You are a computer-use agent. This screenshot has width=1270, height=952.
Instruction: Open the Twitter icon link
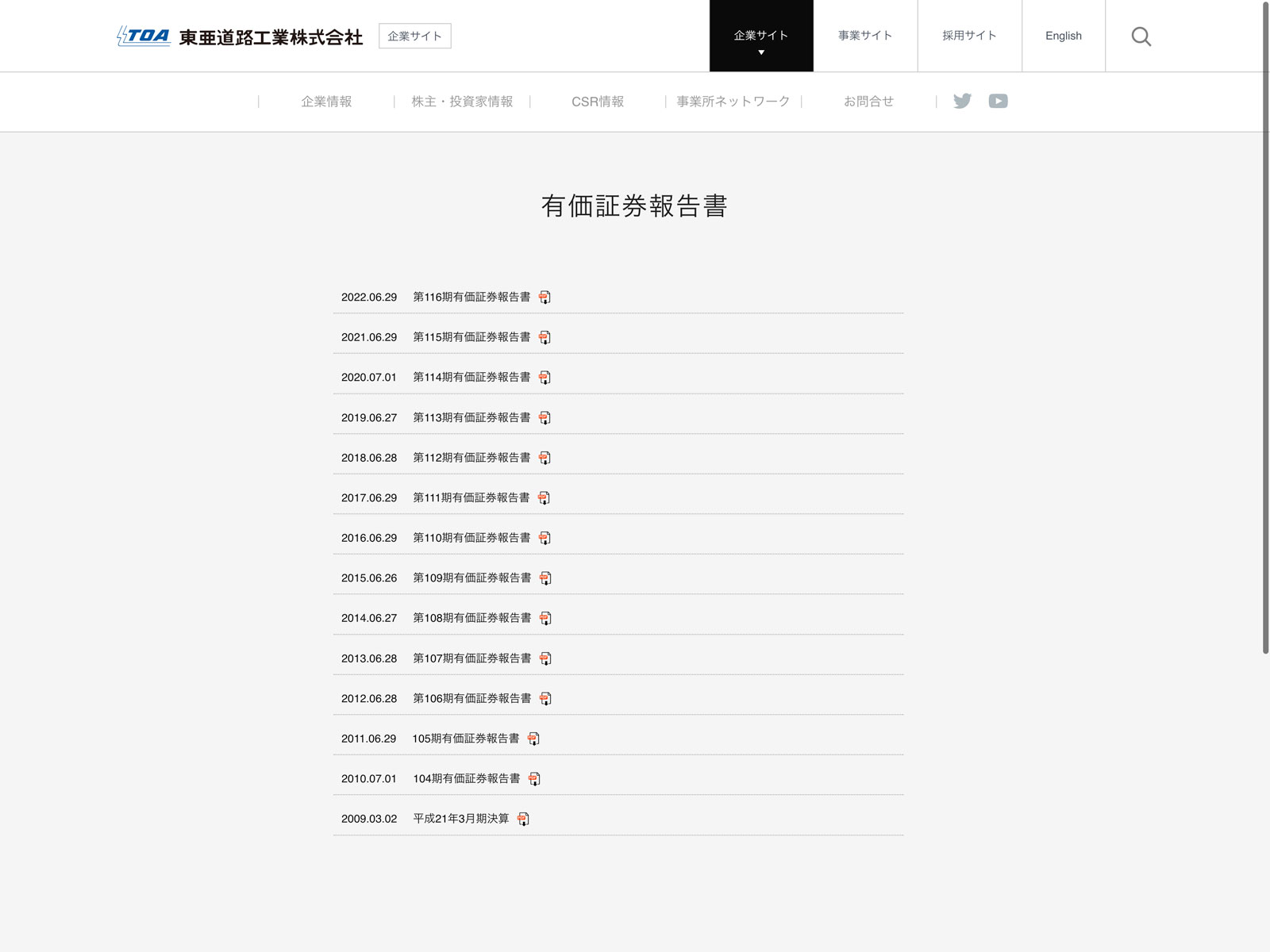(x=962, y=101)
